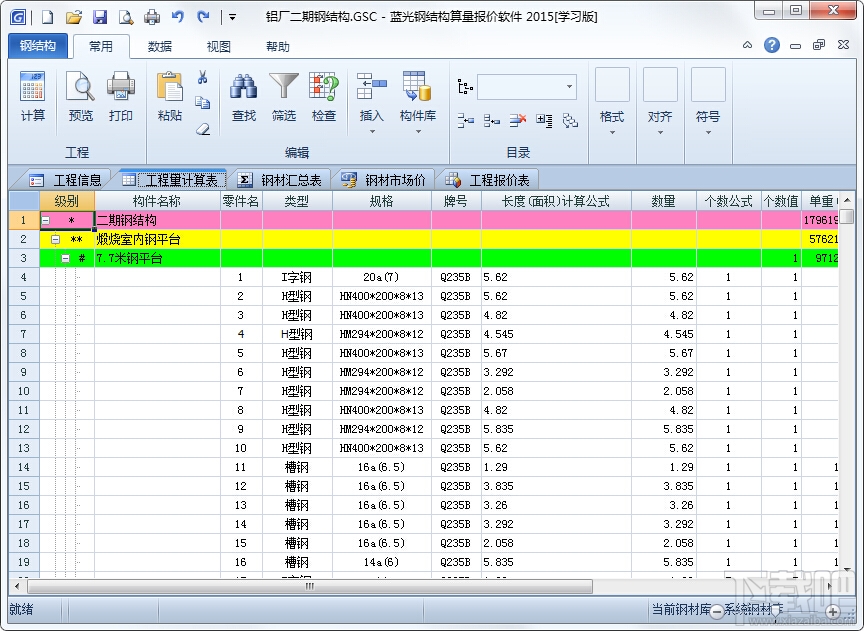The width and height of the screenshot is (864, 631).
Task: Collapse the 二期钢结构 tree node
Action: tap(46, 220)
